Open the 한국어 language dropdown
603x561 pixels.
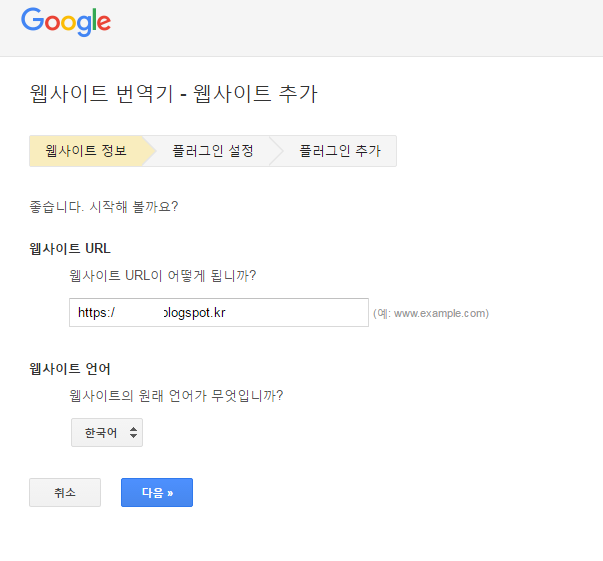(106, 432)
